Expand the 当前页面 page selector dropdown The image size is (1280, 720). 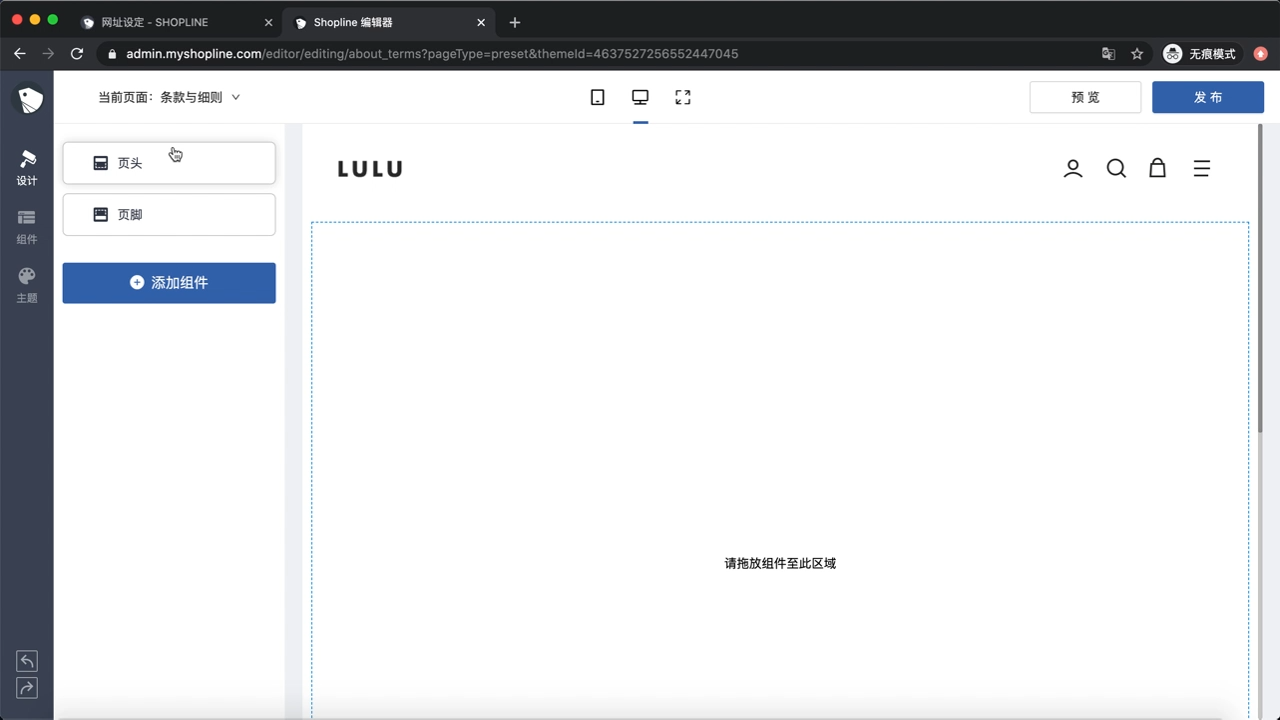[x=169, y=97]
